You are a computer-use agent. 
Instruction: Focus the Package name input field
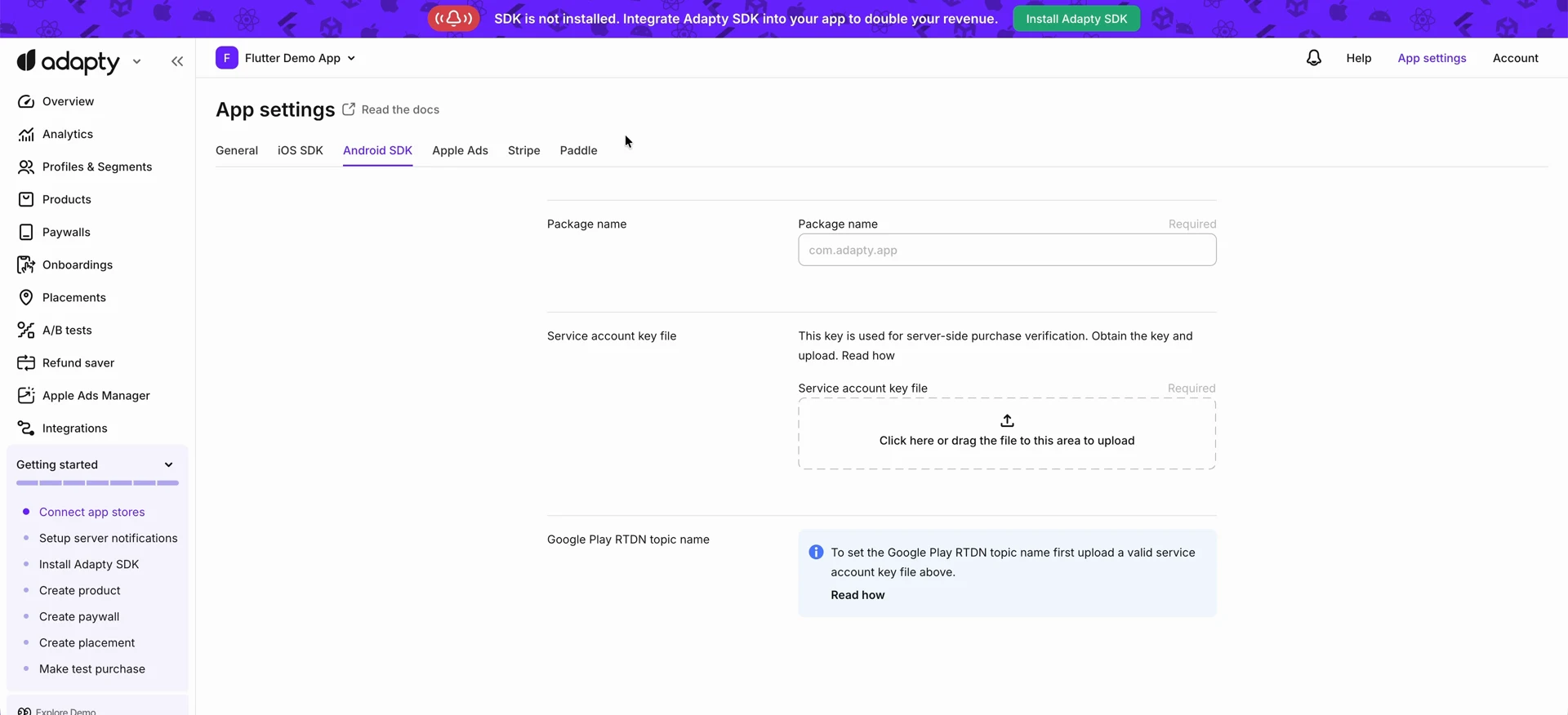tap(1007, 250)
